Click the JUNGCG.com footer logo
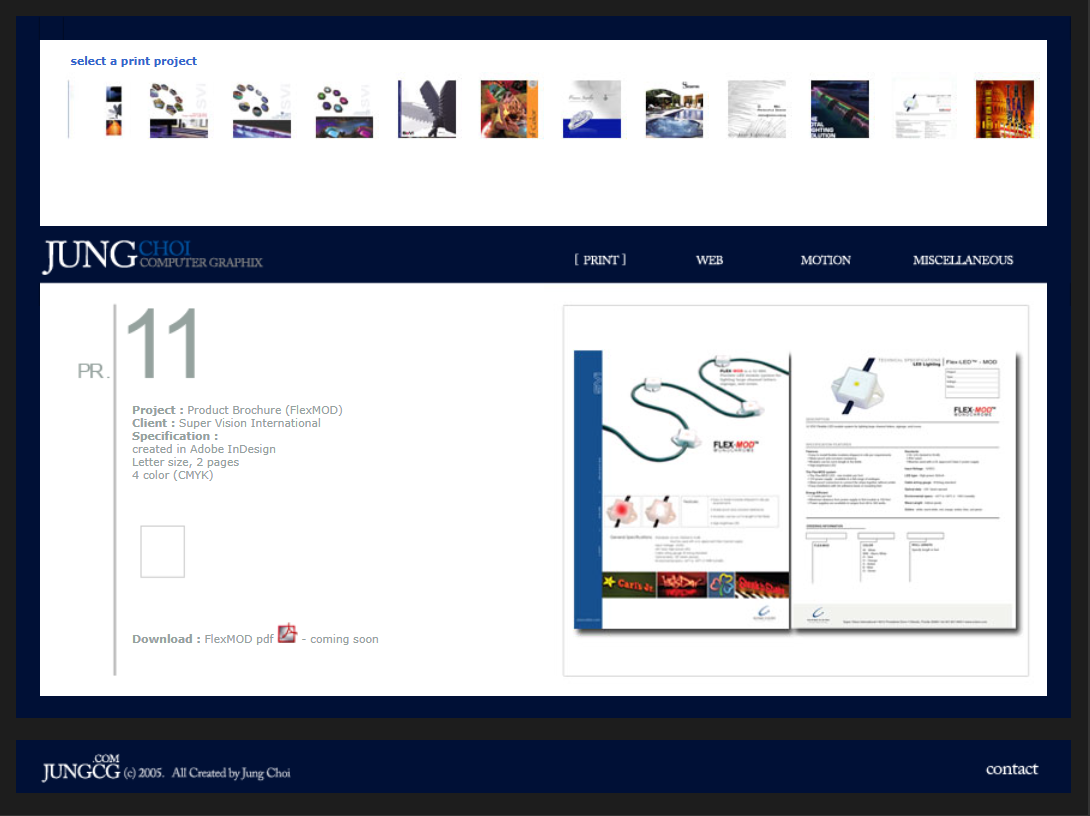Viewport: 1090px width, 816px height. [81, 769]
